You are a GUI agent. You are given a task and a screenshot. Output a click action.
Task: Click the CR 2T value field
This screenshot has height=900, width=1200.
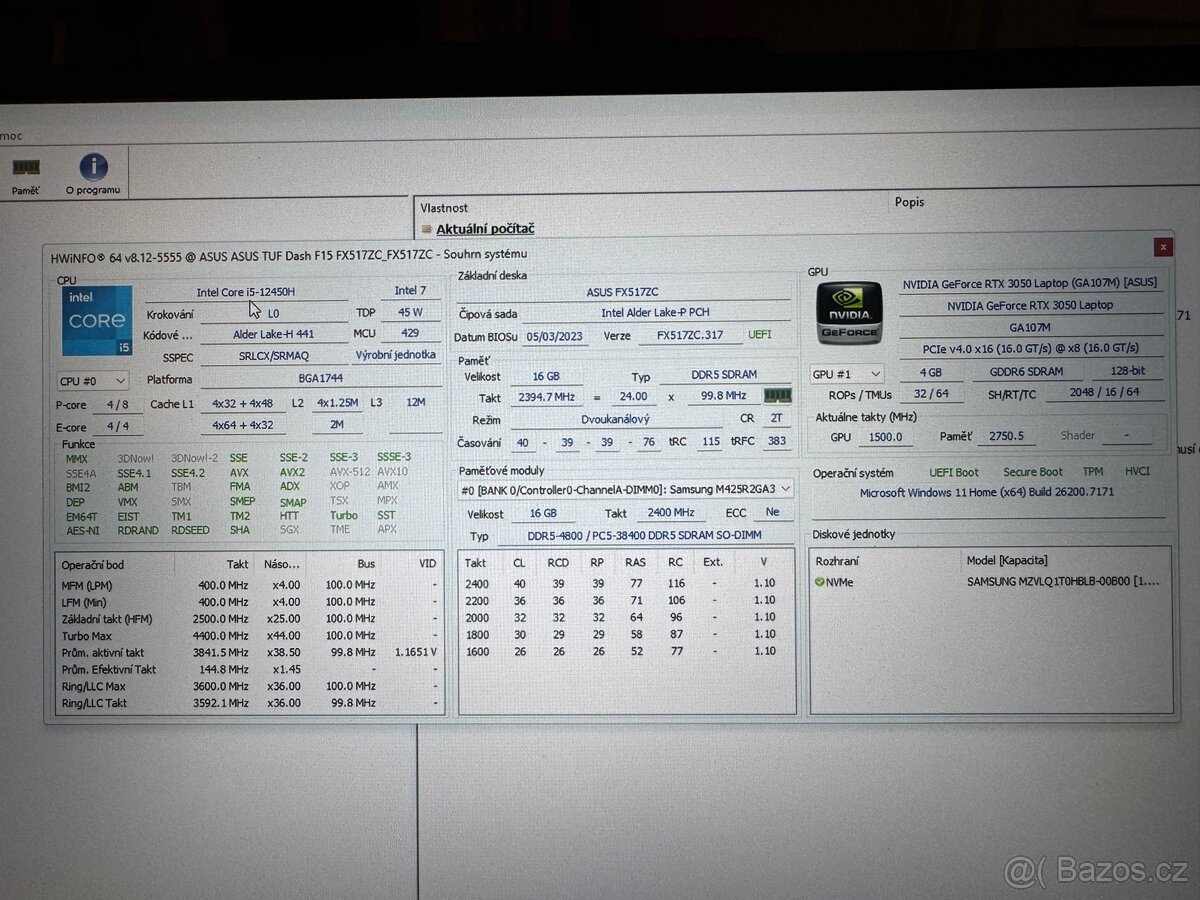point(775,418)
